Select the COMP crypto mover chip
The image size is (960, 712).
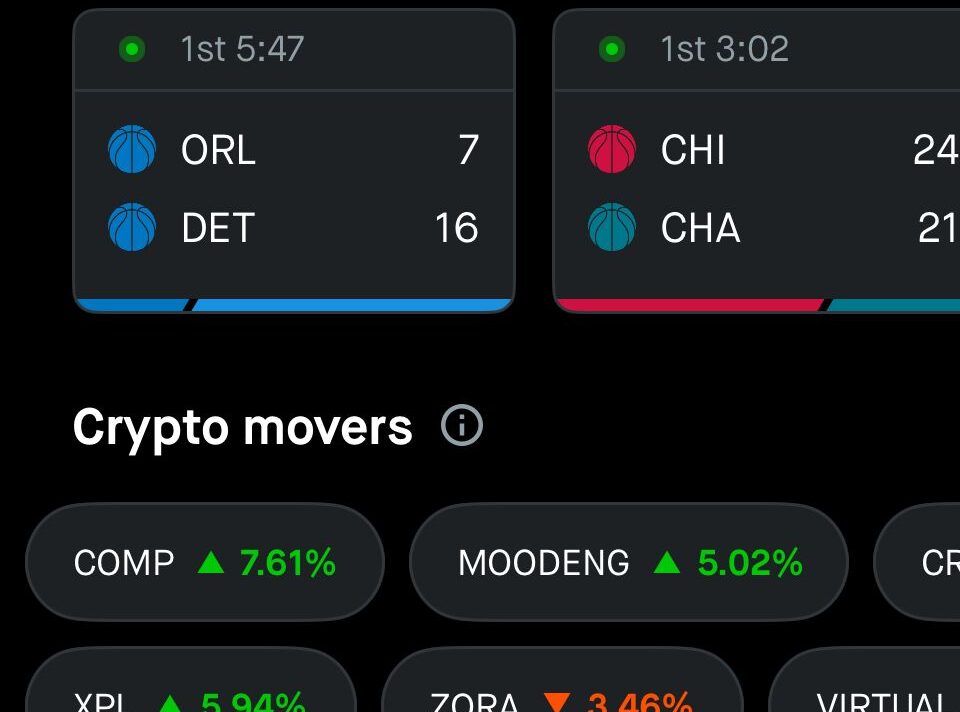click(204, 562)
